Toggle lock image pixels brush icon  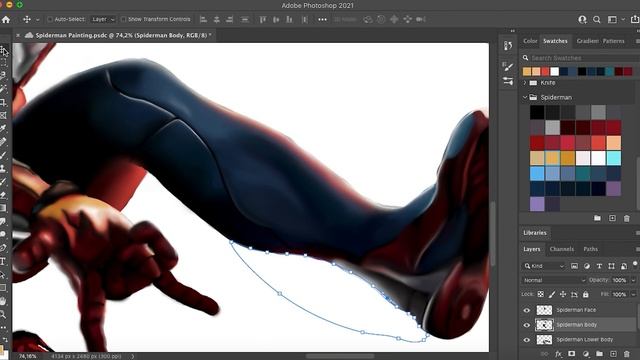[552, 294]
